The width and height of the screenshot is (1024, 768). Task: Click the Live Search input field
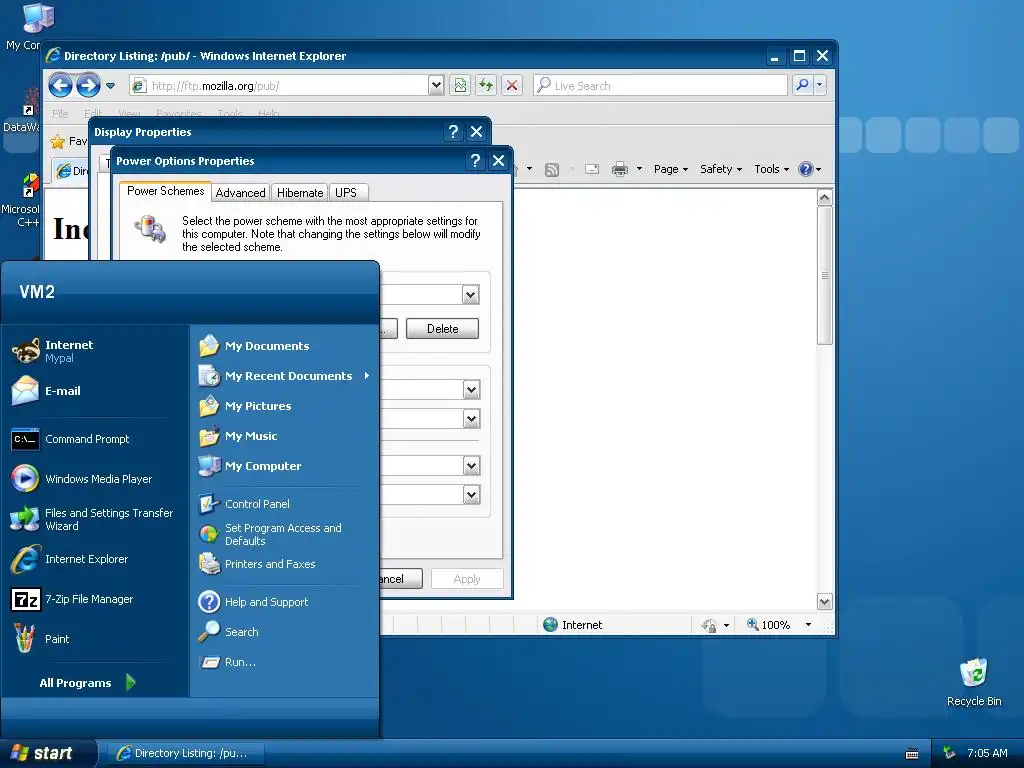660,86
